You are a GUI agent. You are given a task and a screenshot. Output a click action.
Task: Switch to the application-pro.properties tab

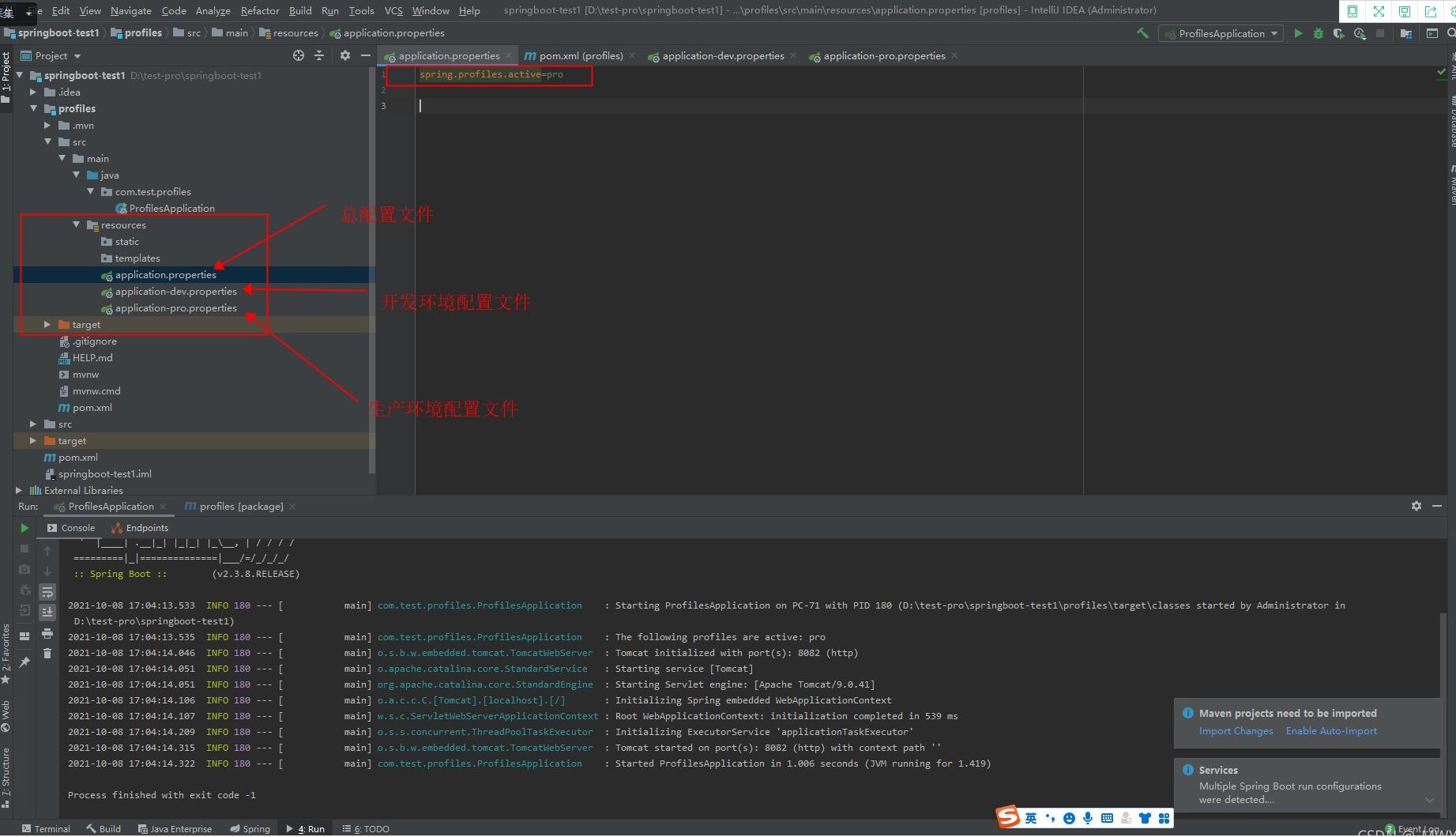point(884,55)
